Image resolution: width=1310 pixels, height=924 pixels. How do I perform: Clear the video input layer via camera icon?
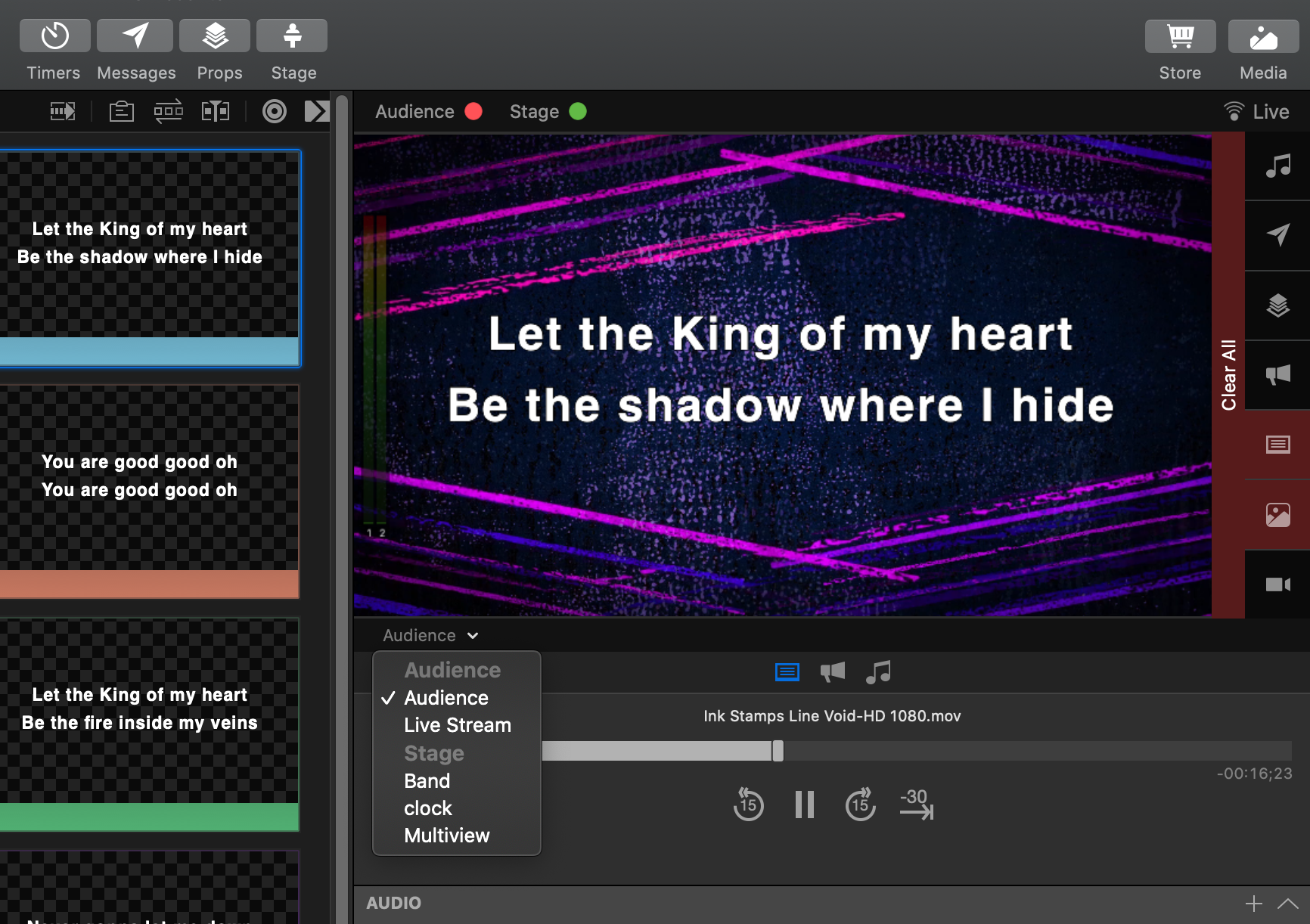(x=1278, y=584)
